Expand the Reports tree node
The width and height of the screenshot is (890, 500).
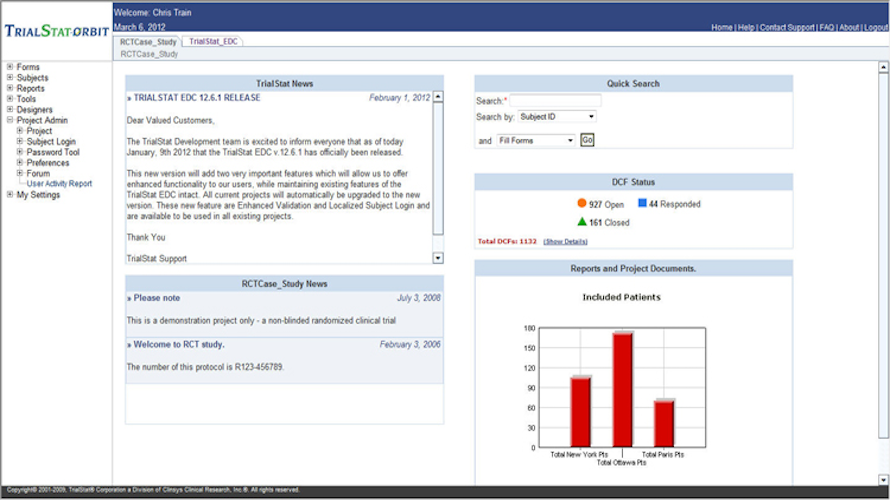(x=10, y=88)
